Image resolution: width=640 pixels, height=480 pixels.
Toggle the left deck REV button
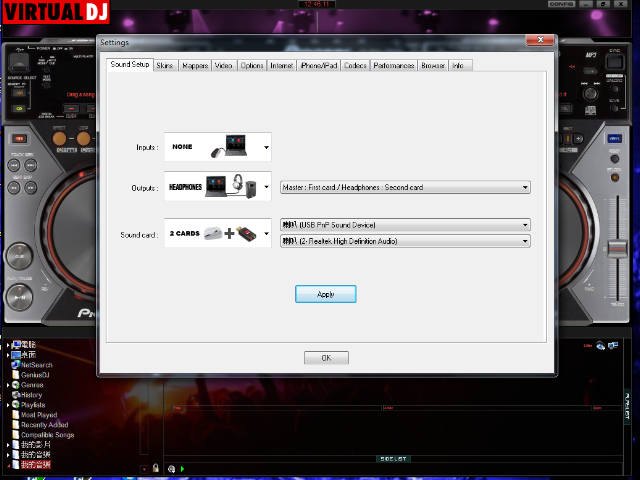click(x=19, y=139)
